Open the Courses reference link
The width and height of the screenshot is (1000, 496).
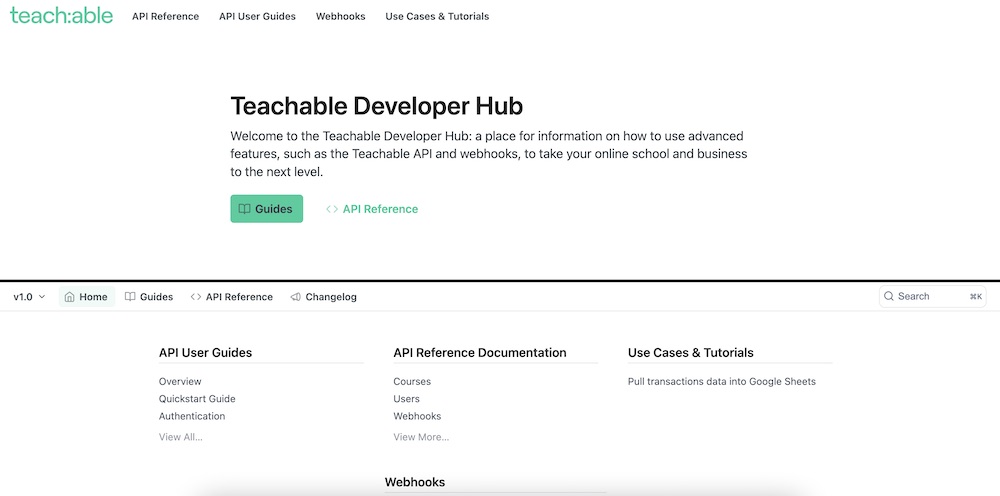pos(412,381)
